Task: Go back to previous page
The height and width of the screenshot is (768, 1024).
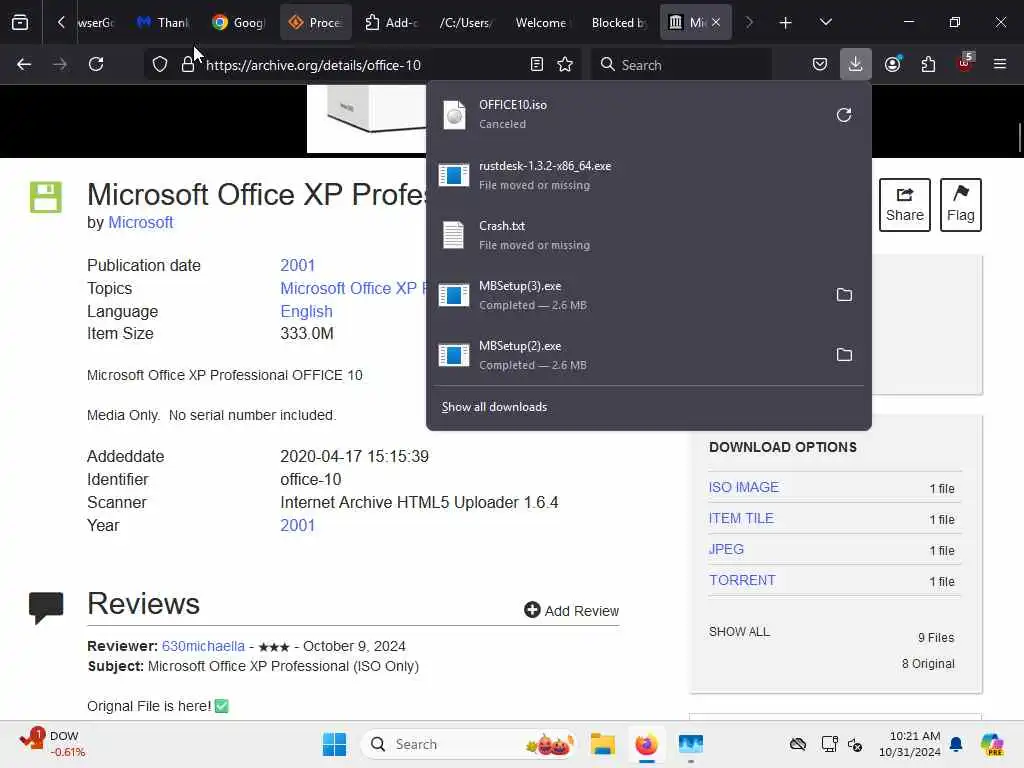Action: (24, 65)
